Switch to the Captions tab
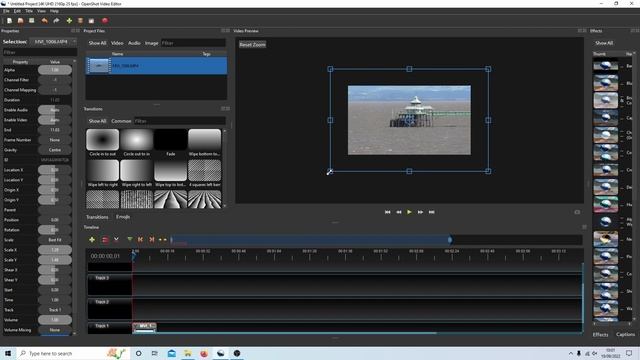Screen dimensions: 640x360 point(625,334)
